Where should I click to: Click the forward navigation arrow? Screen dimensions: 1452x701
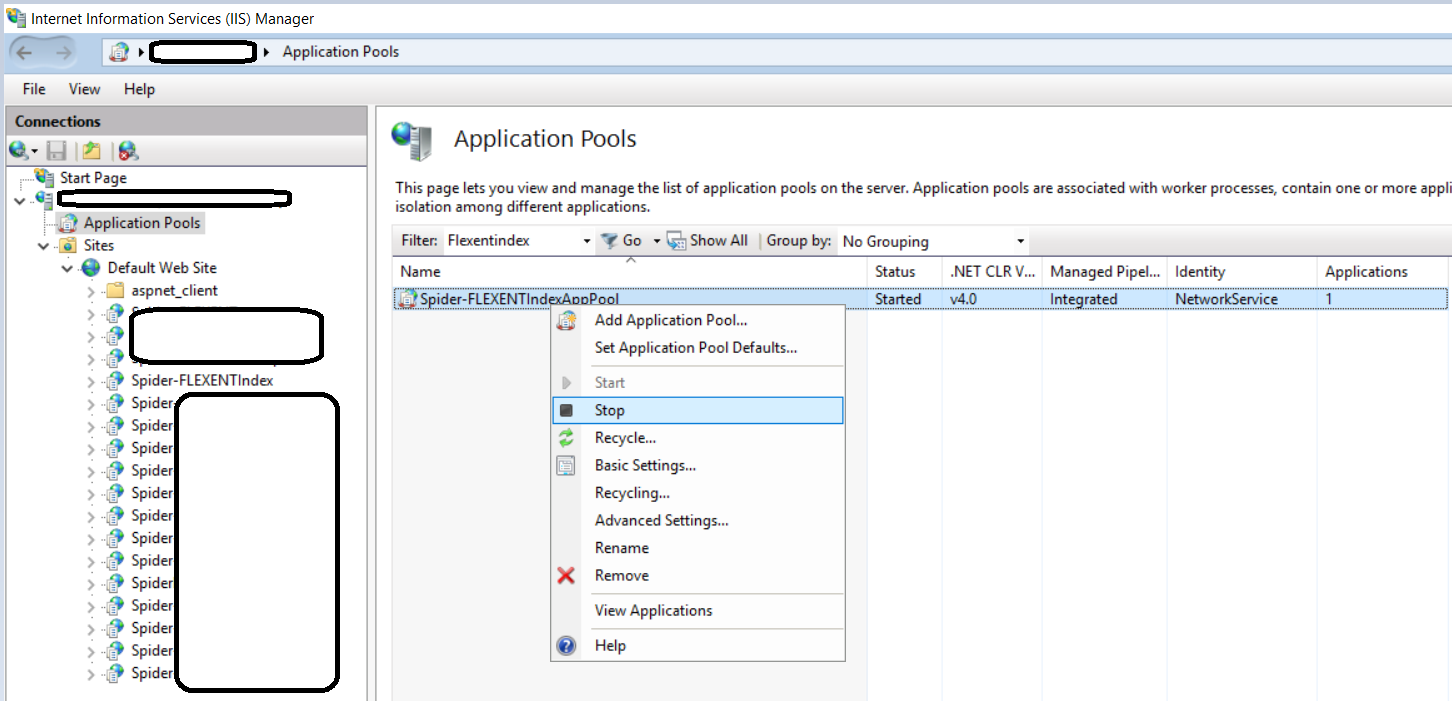click(63, 52)
